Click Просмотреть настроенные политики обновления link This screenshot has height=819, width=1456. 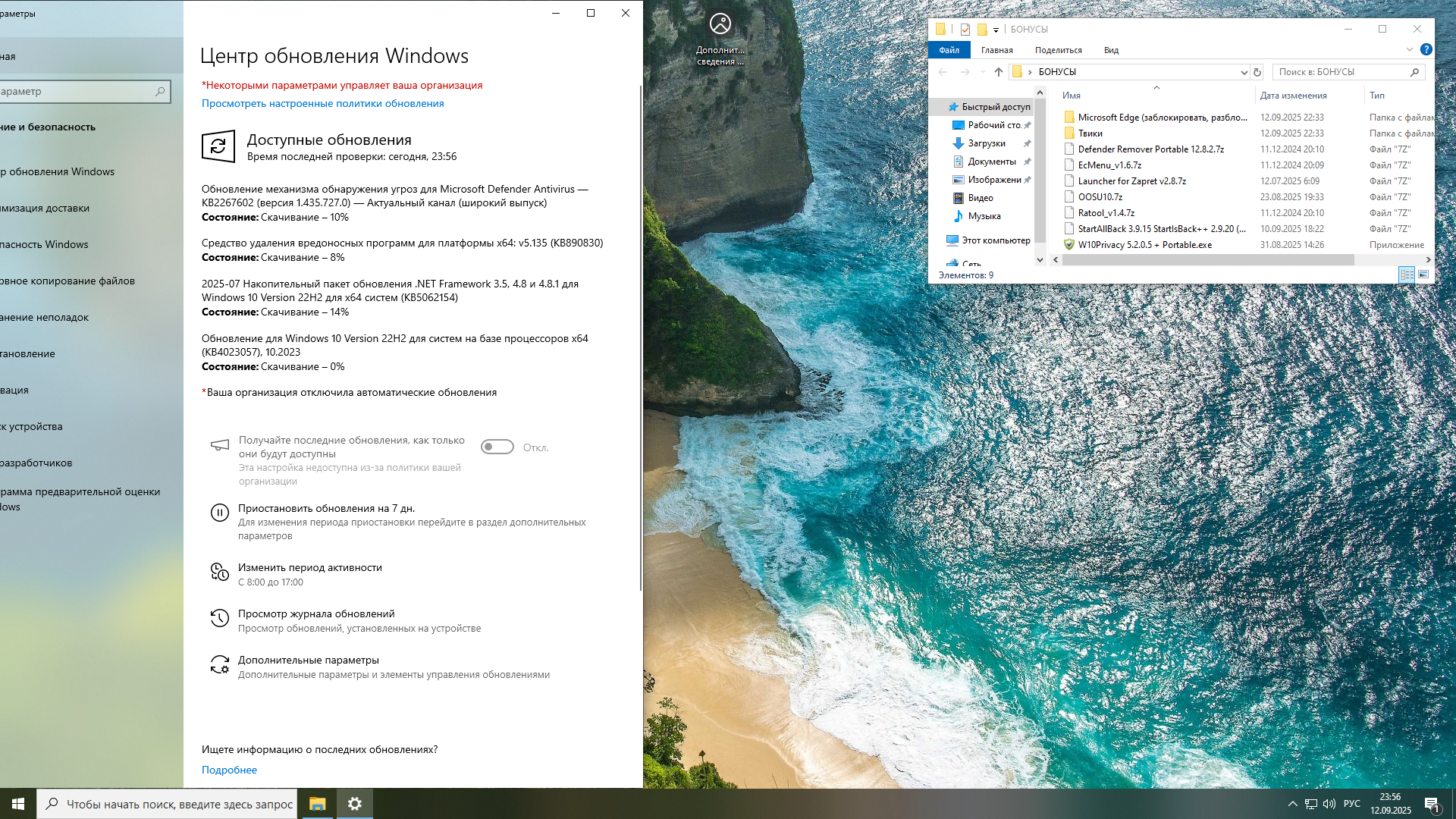323,104
